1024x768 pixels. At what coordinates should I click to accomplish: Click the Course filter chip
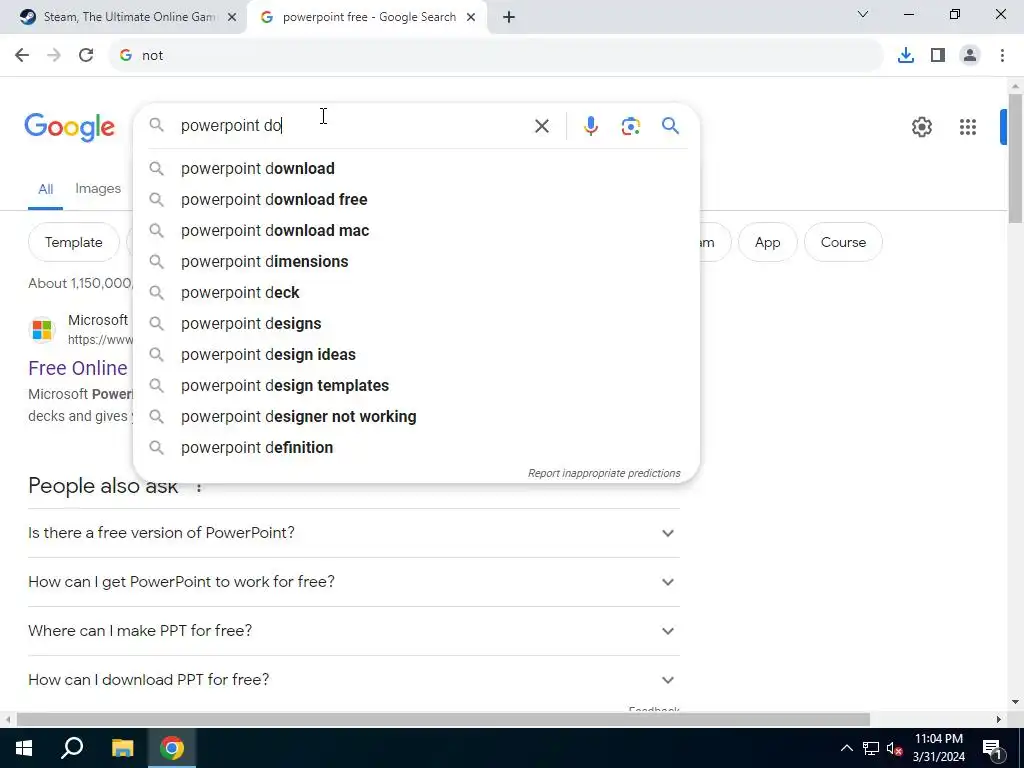[843, 242]
